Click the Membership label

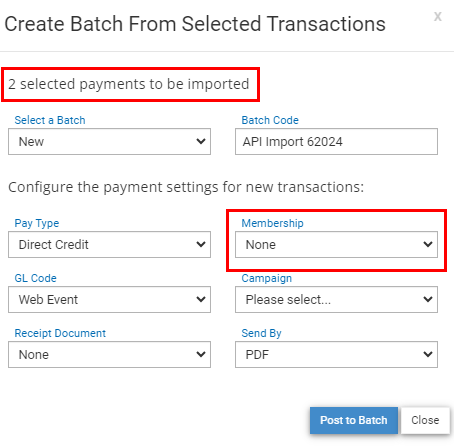pos(272,223)
